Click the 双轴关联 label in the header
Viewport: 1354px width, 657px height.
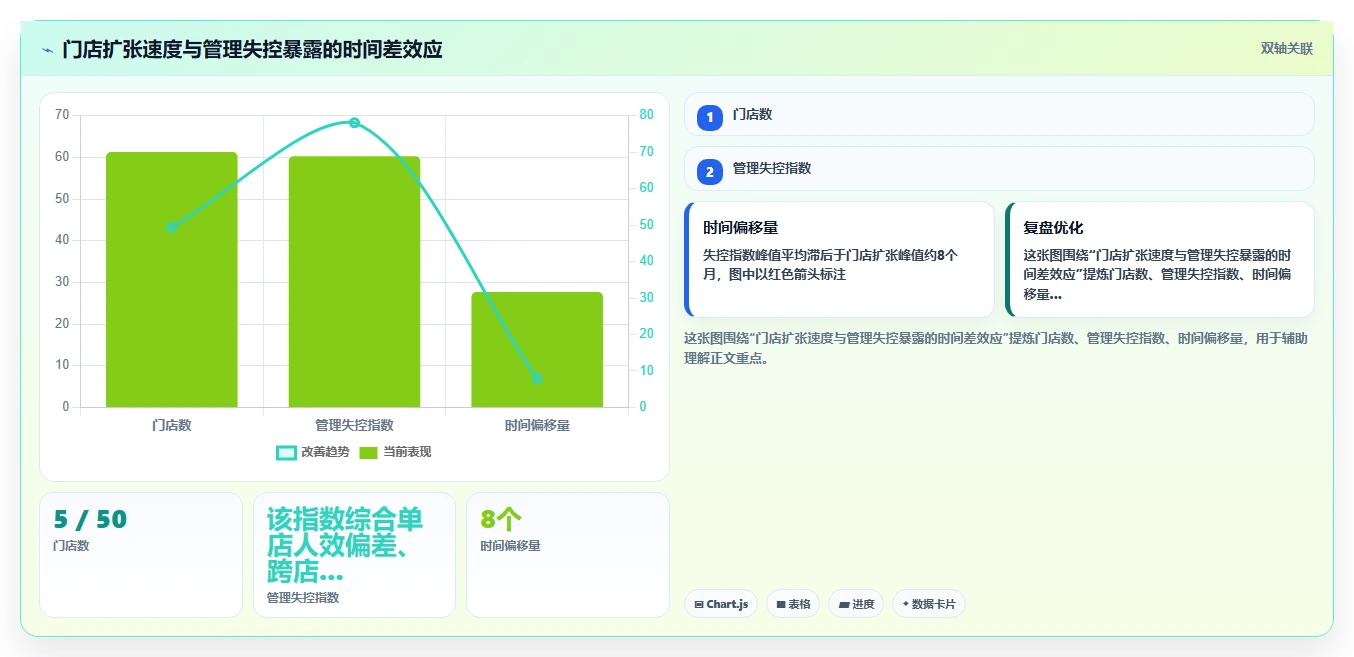click(x=1286, y=49)
